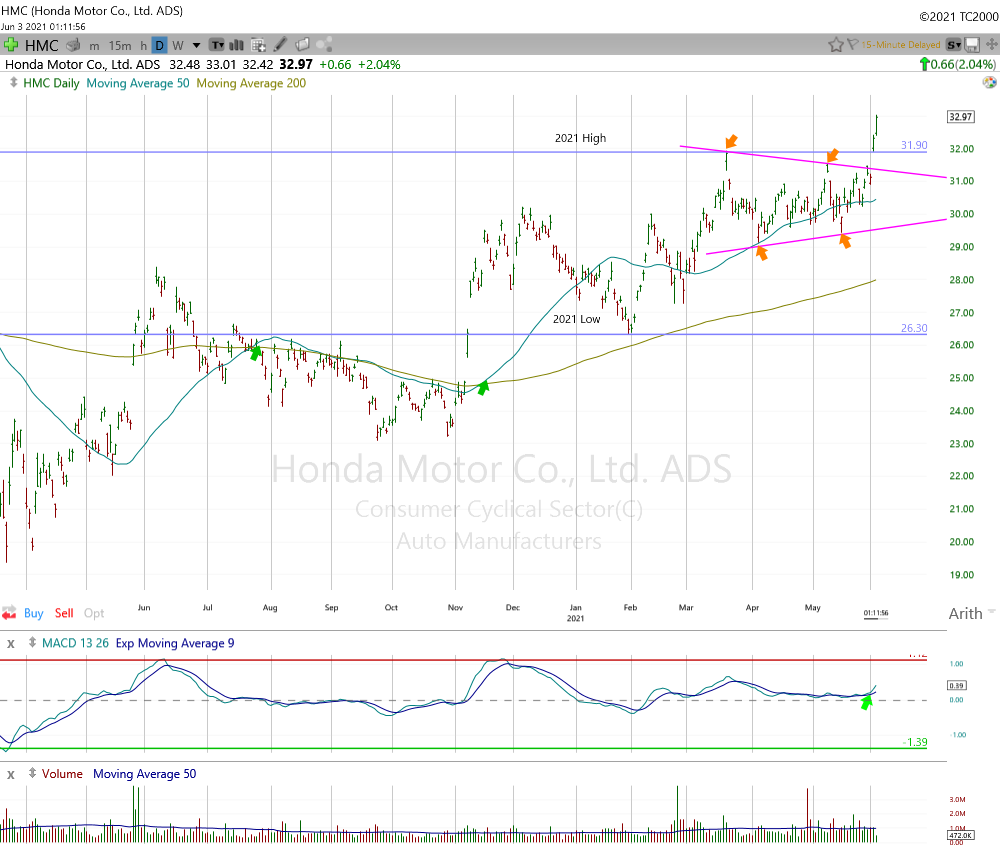The image size is (1000, 850).
Task: Click the 'Moving Average 50' label in the price pane
Action: [x=138, y=84]
